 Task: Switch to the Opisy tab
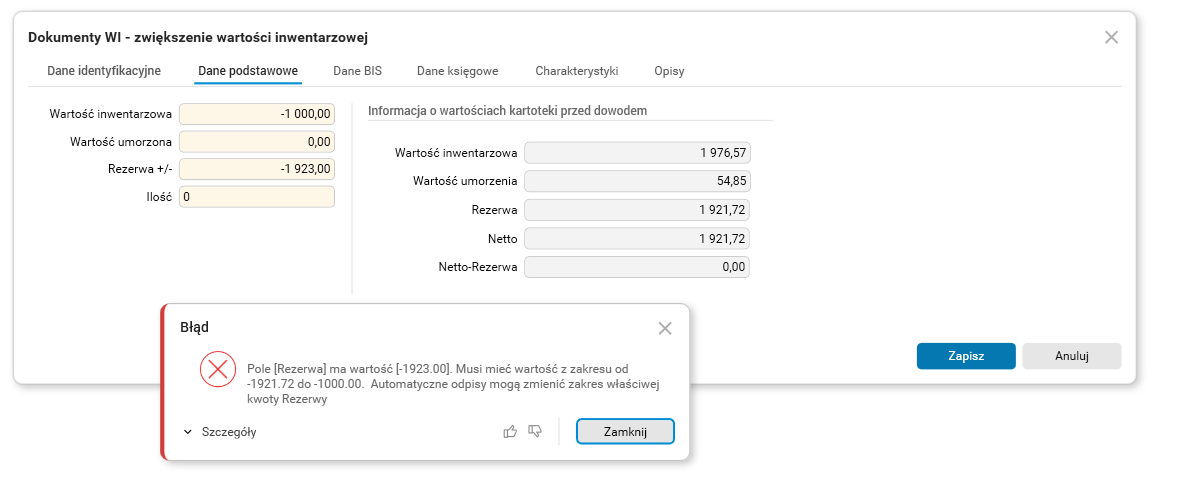[x=669, y=71]
